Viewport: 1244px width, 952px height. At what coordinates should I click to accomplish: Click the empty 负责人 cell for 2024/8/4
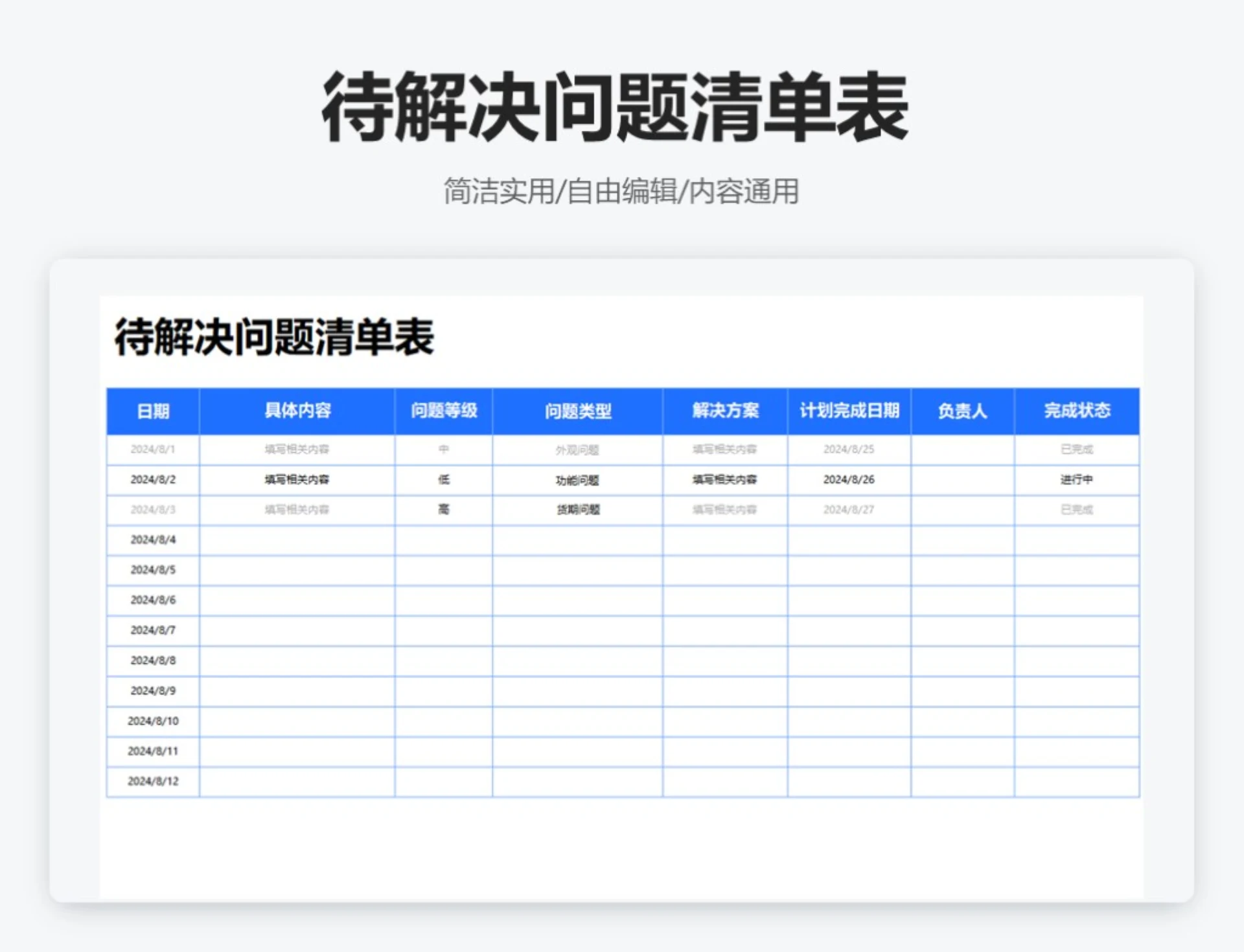pyautogui.click(x=962, y=540)
